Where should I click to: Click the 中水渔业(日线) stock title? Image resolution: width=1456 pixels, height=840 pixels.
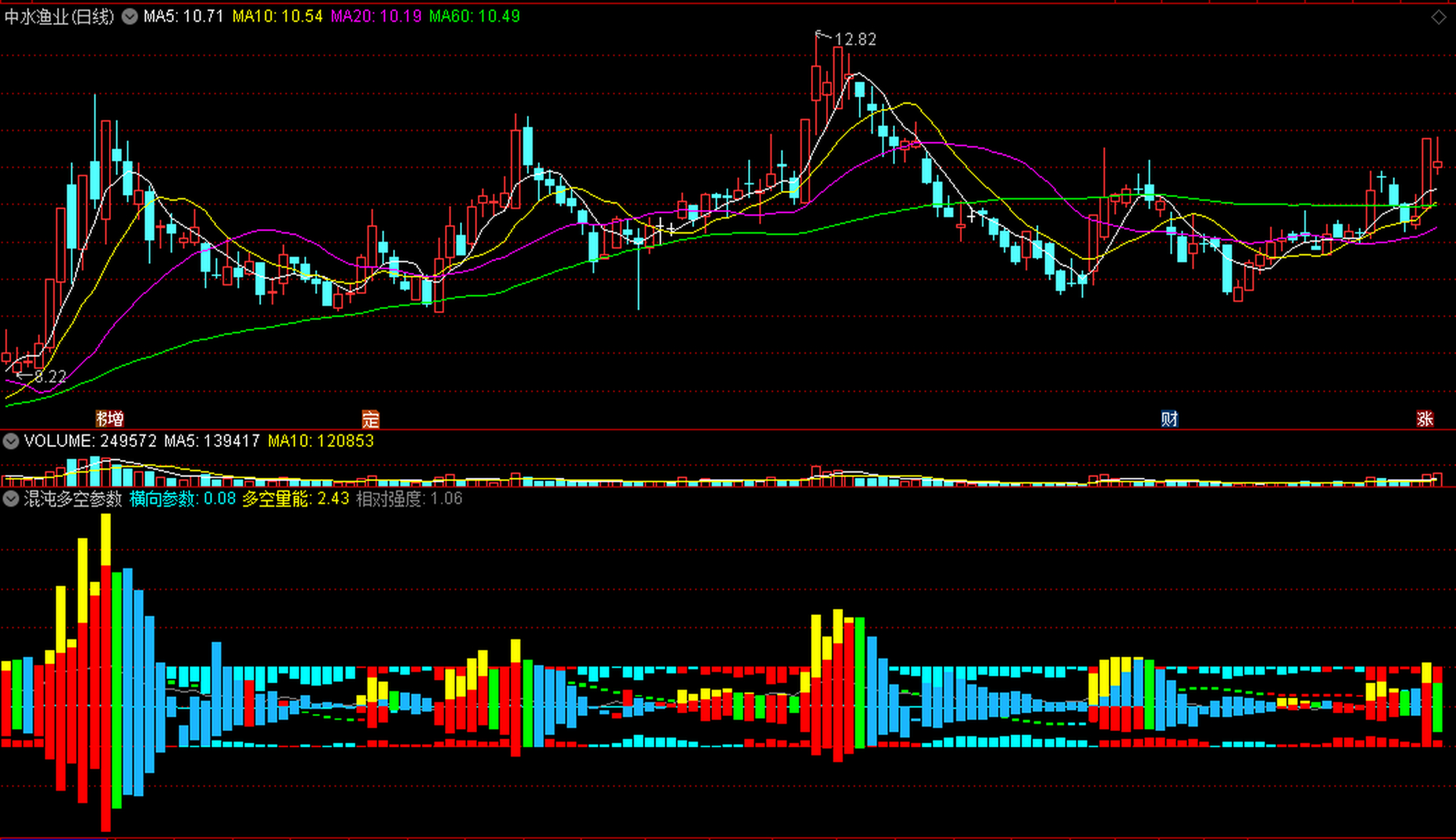[x=60, y=16]
